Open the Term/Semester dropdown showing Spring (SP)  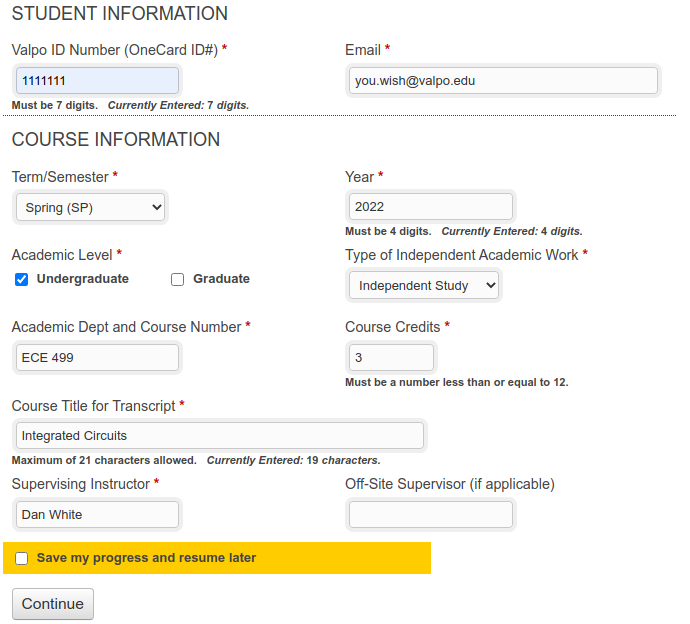tap(91, 207)
